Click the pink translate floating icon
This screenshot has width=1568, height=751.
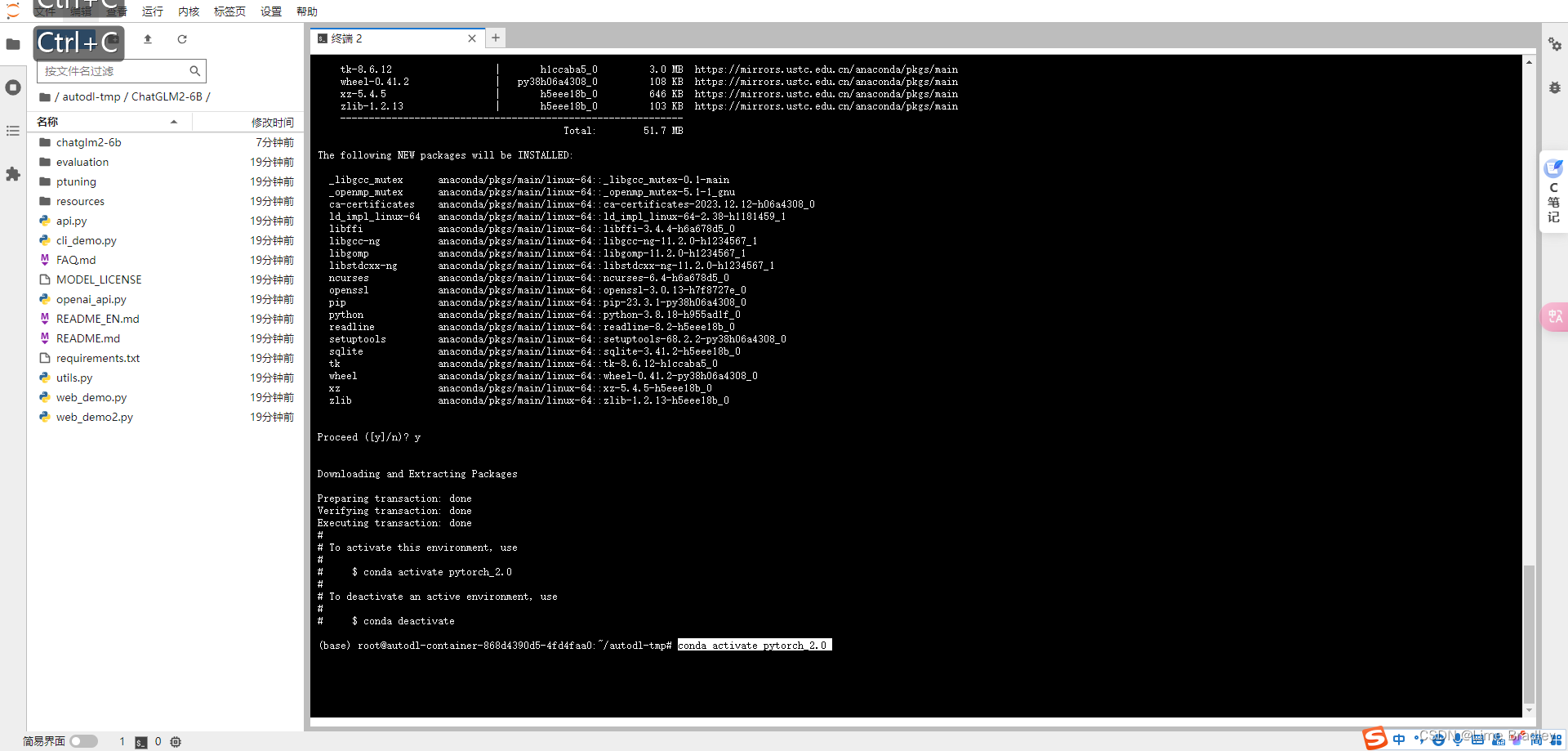pos(1554,316)
